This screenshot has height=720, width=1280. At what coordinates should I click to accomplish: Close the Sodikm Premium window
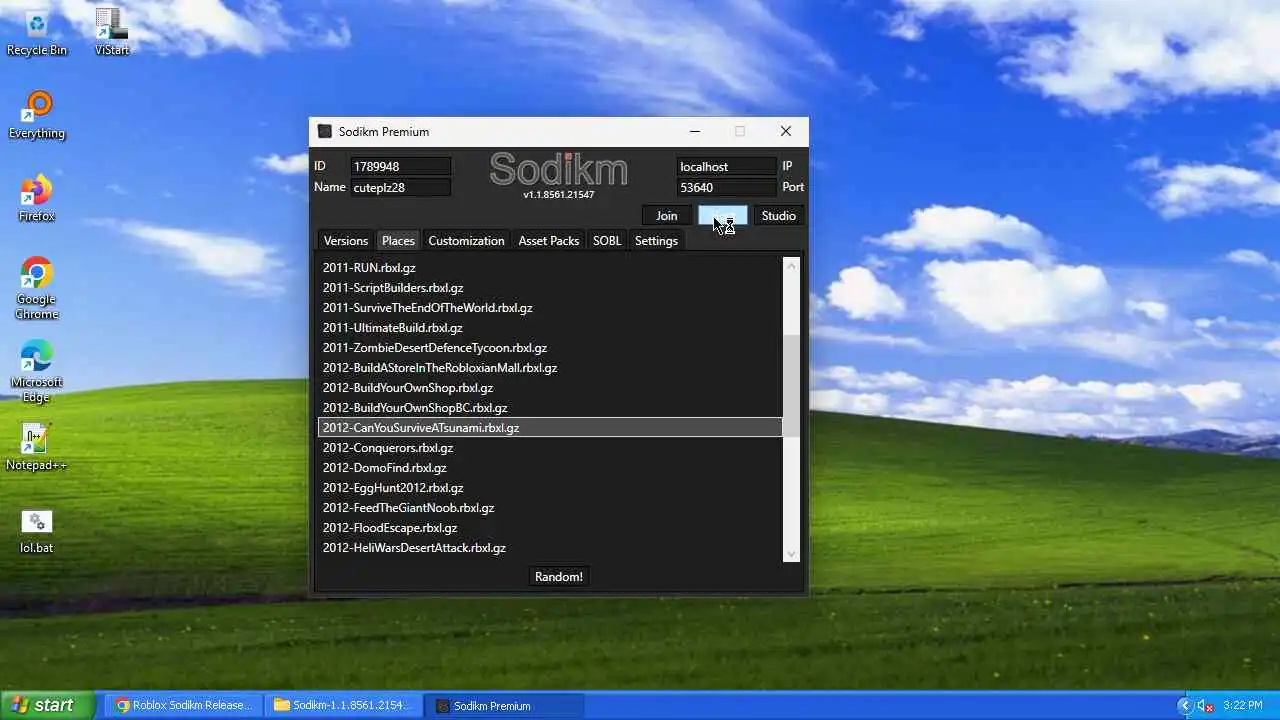click(786, 131)
